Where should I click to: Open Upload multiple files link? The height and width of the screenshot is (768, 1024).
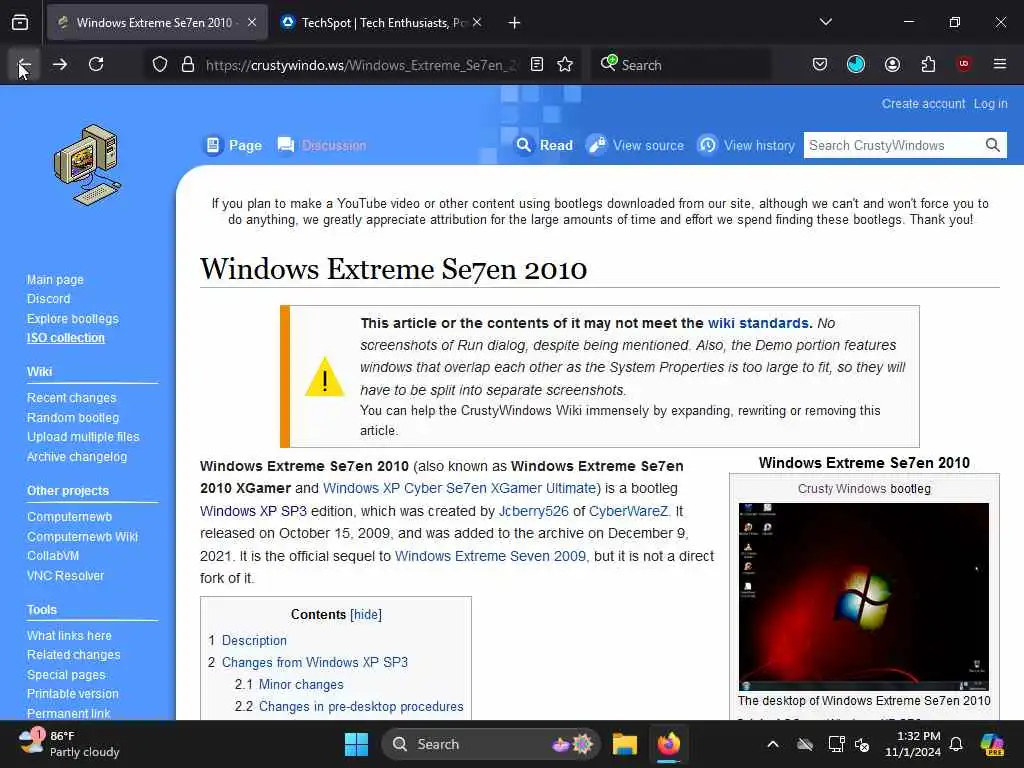pyautogui.click(x=83, y=437)
